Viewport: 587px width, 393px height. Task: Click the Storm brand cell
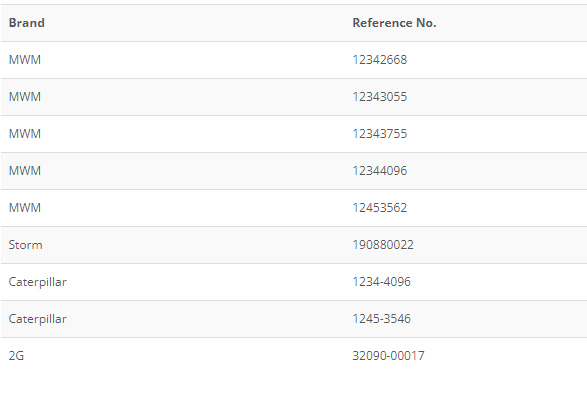pos(25,245)
